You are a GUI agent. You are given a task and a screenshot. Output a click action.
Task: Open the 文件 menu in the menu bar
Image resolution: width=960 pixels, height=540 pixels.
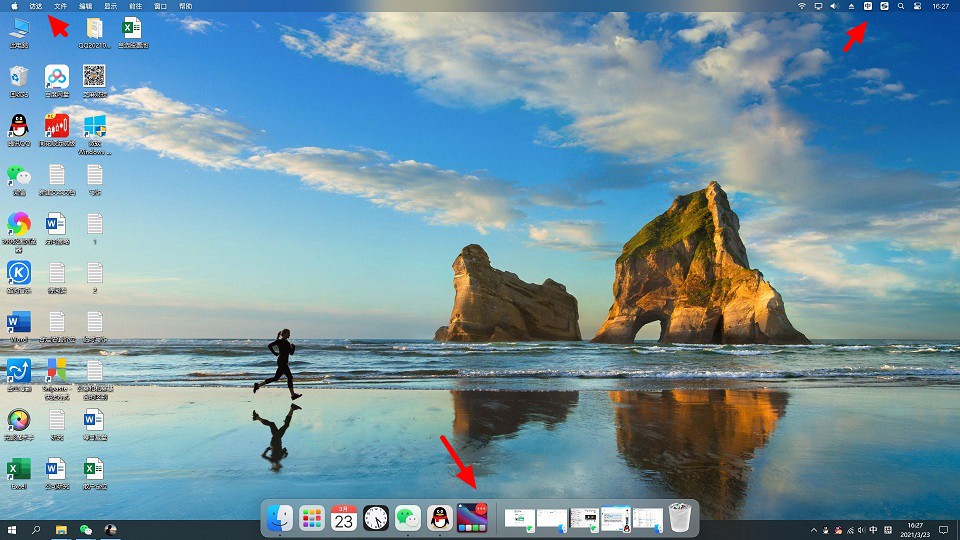click(x=61, y=6)
